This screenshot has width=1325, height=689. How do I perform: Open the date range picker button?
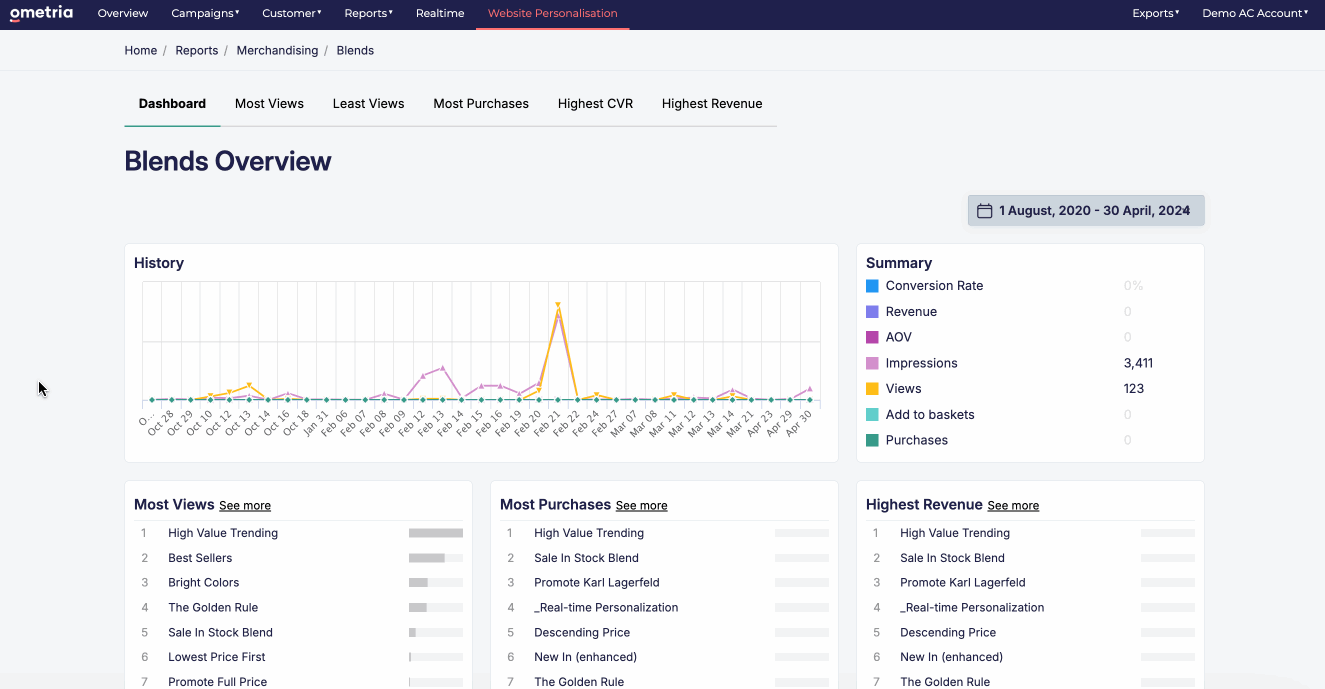(x=1086, y=211)
